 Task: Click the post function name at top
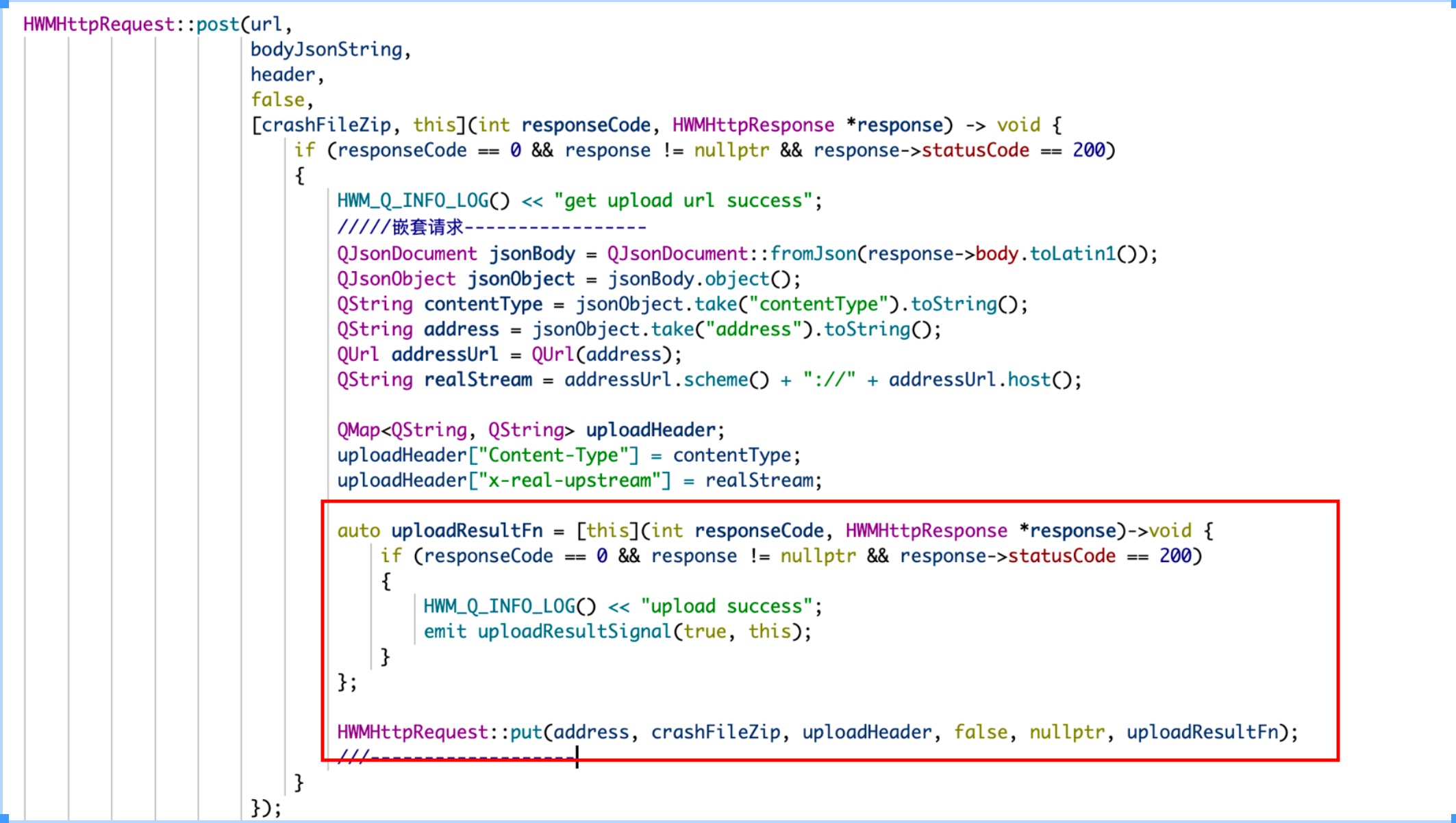tap(217, 25)
